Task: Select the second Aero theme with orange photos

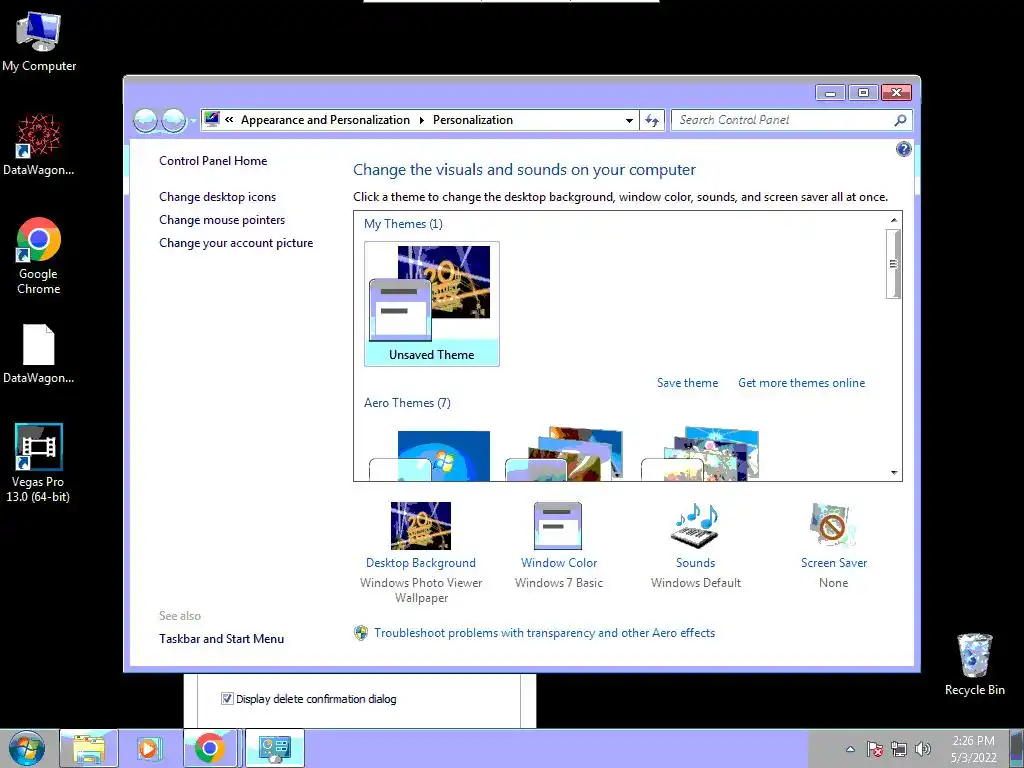Action: click(565, 454)
